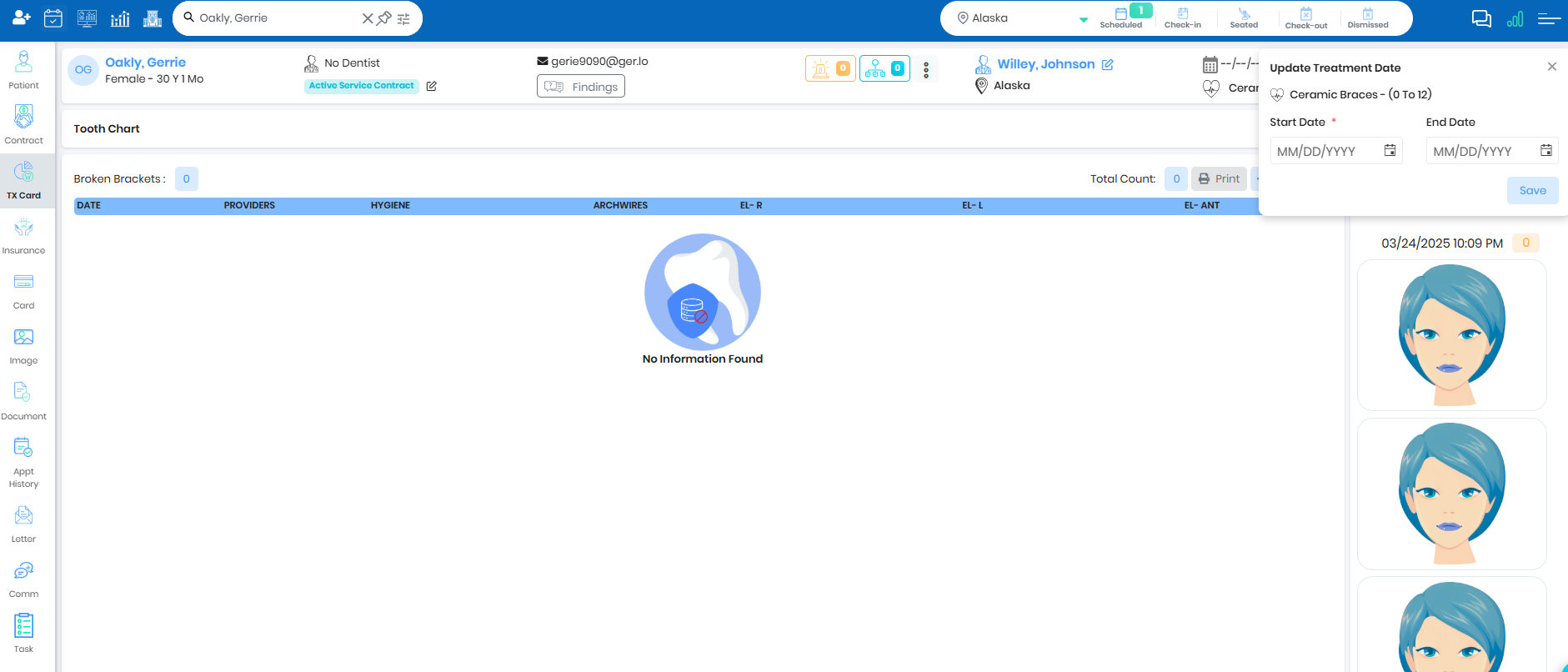Click the Print button
The height and width of the screenshot is (672, 1568).
click(1219, 178)
